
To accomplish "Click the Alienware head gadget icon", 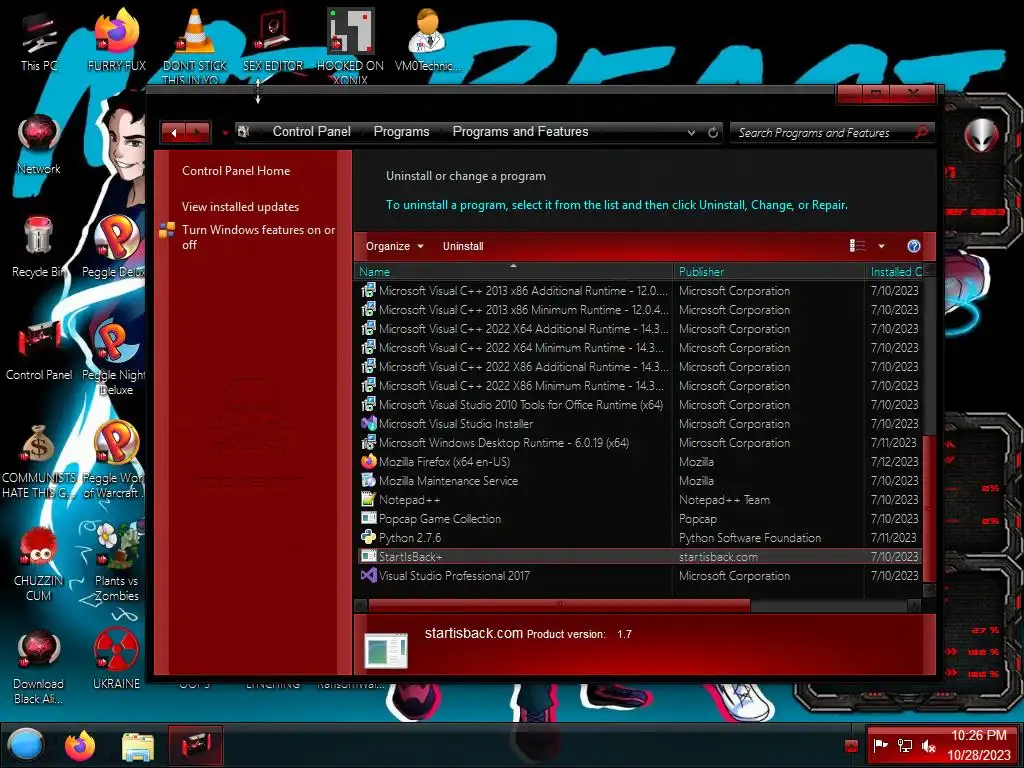I will pos(982,136).
